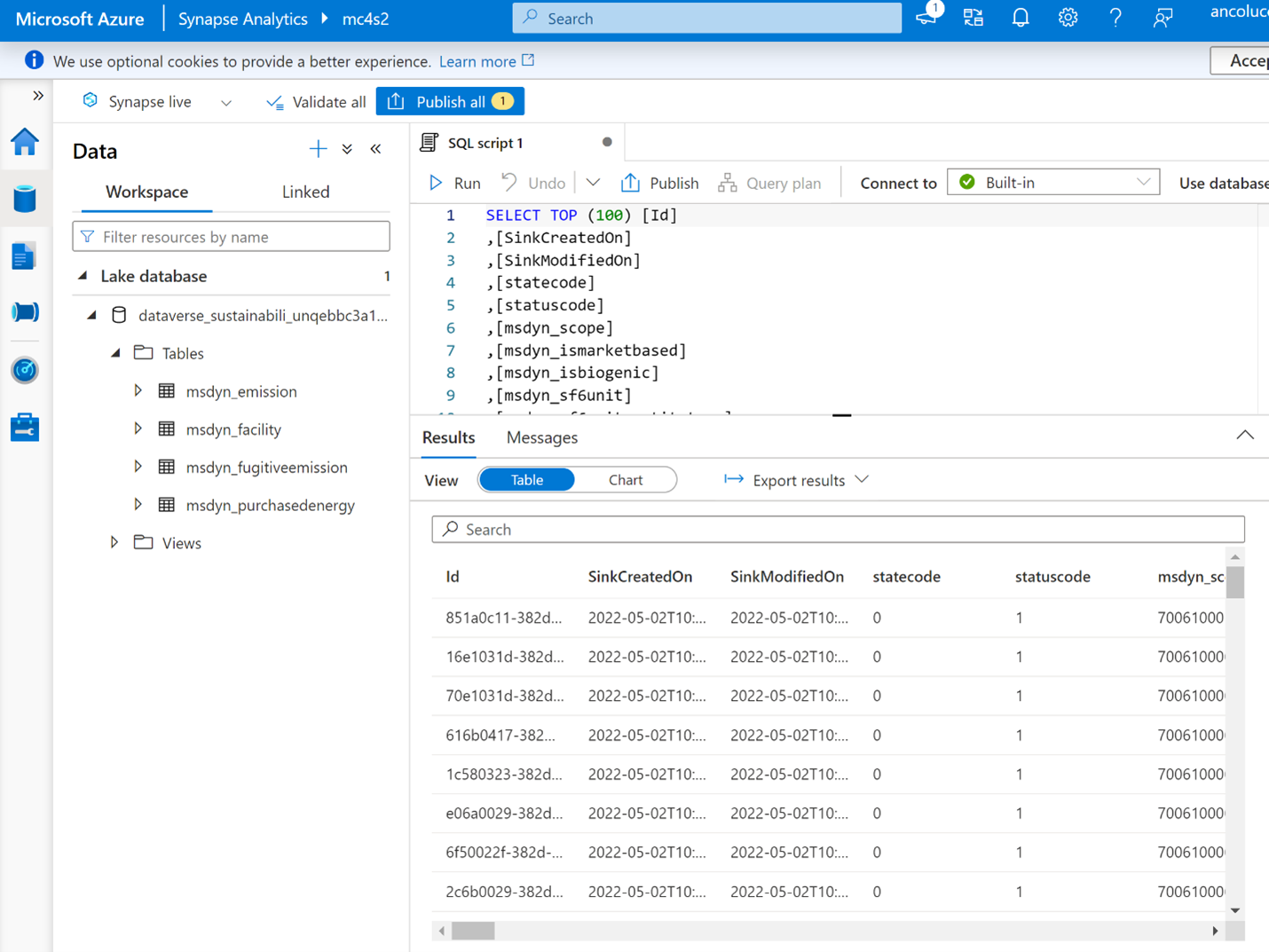Open the Home hub icon
Image resolution: width=1269 pixels, height=952 pixels.
(25, 142)
